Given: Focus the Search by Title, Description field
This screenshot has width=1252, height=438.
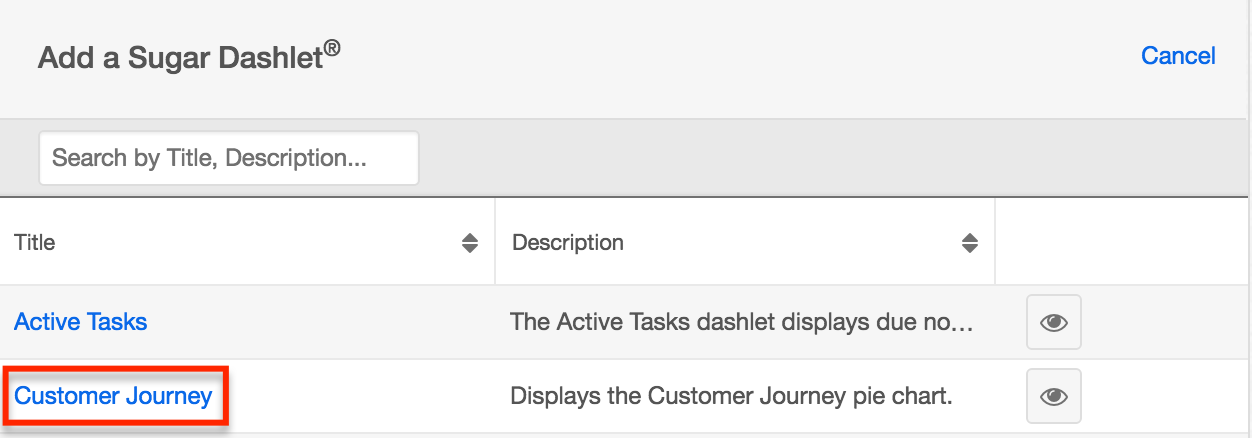Looking at the screenshot, I should coord(228,158).
